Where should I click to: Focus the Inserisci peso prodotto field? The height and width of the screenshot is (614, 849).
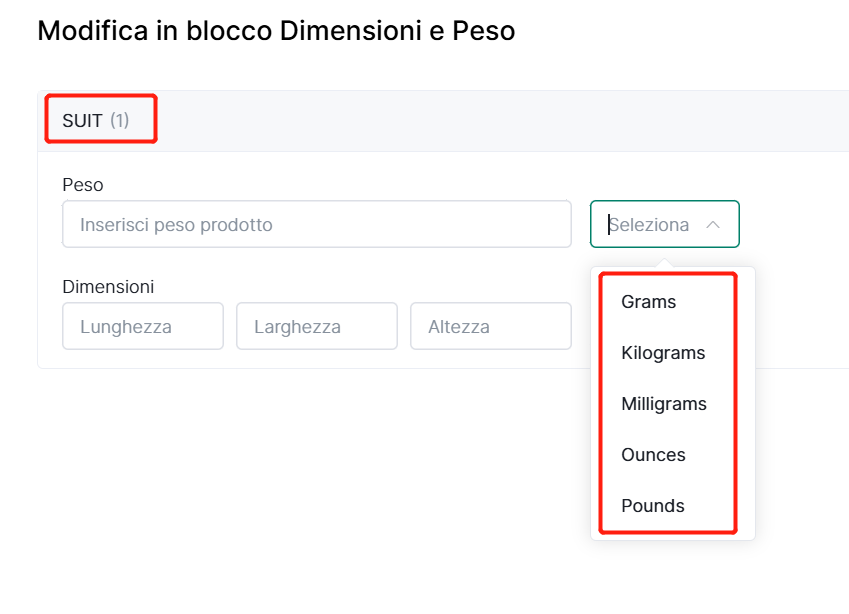[x=316, y=225]
